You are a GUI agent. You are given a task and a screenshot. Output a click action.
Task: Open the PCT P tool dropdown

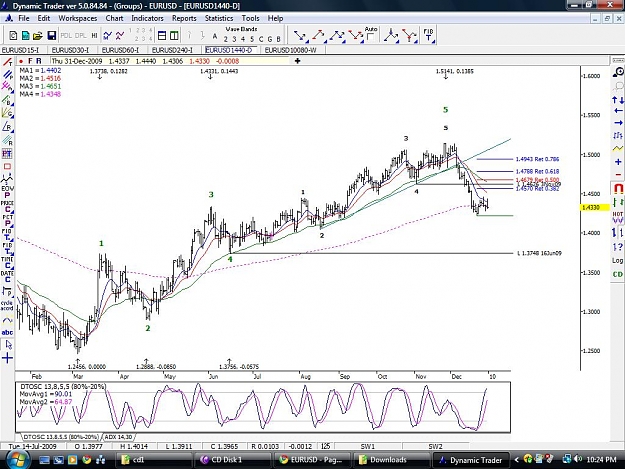(x=7, y=221)
